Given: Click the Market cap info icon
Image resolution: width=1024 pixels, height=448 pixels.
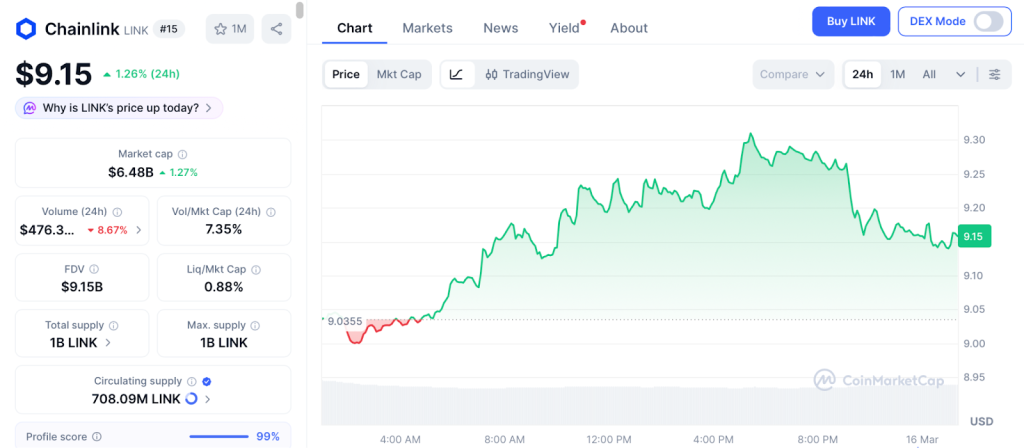Looking at the screenshot, I should 182,154.
